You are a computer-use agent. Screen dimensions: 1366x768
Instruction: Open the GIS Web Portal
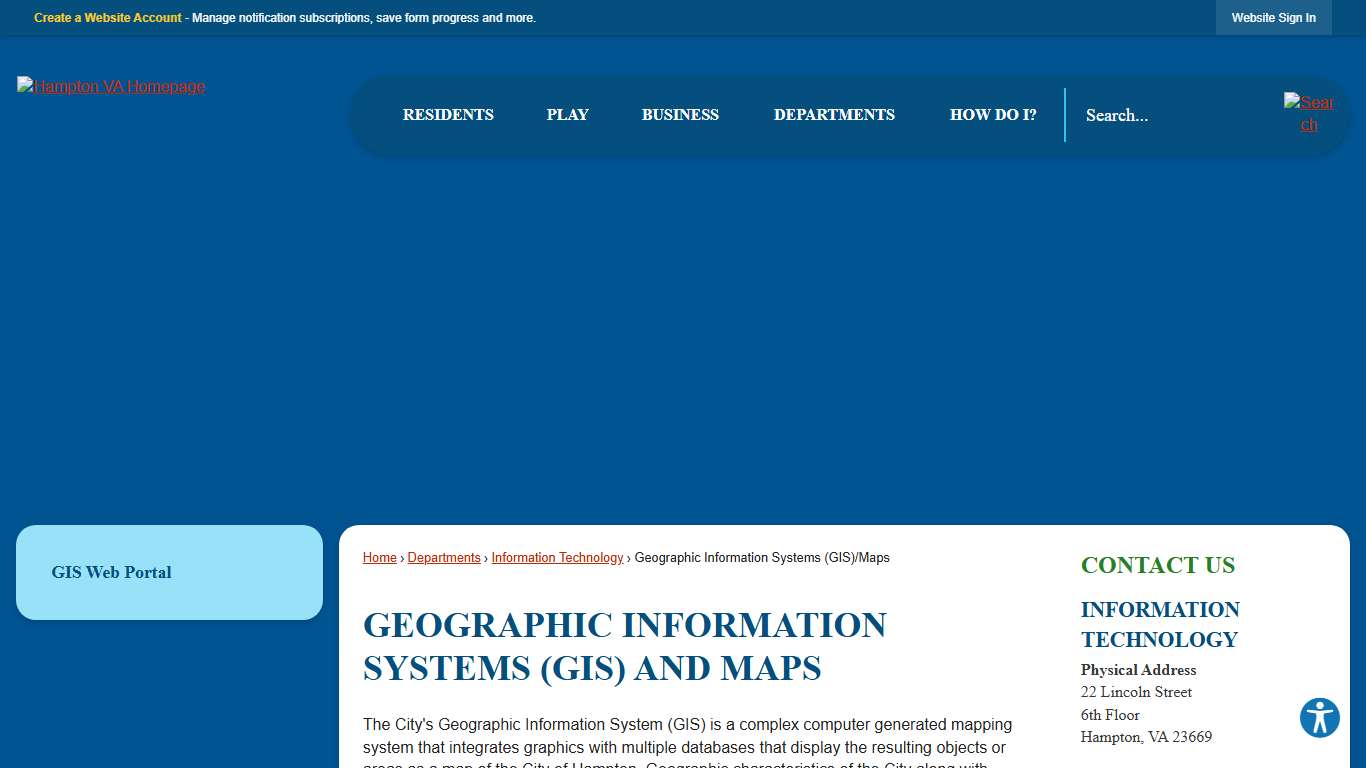click(111, 572)
